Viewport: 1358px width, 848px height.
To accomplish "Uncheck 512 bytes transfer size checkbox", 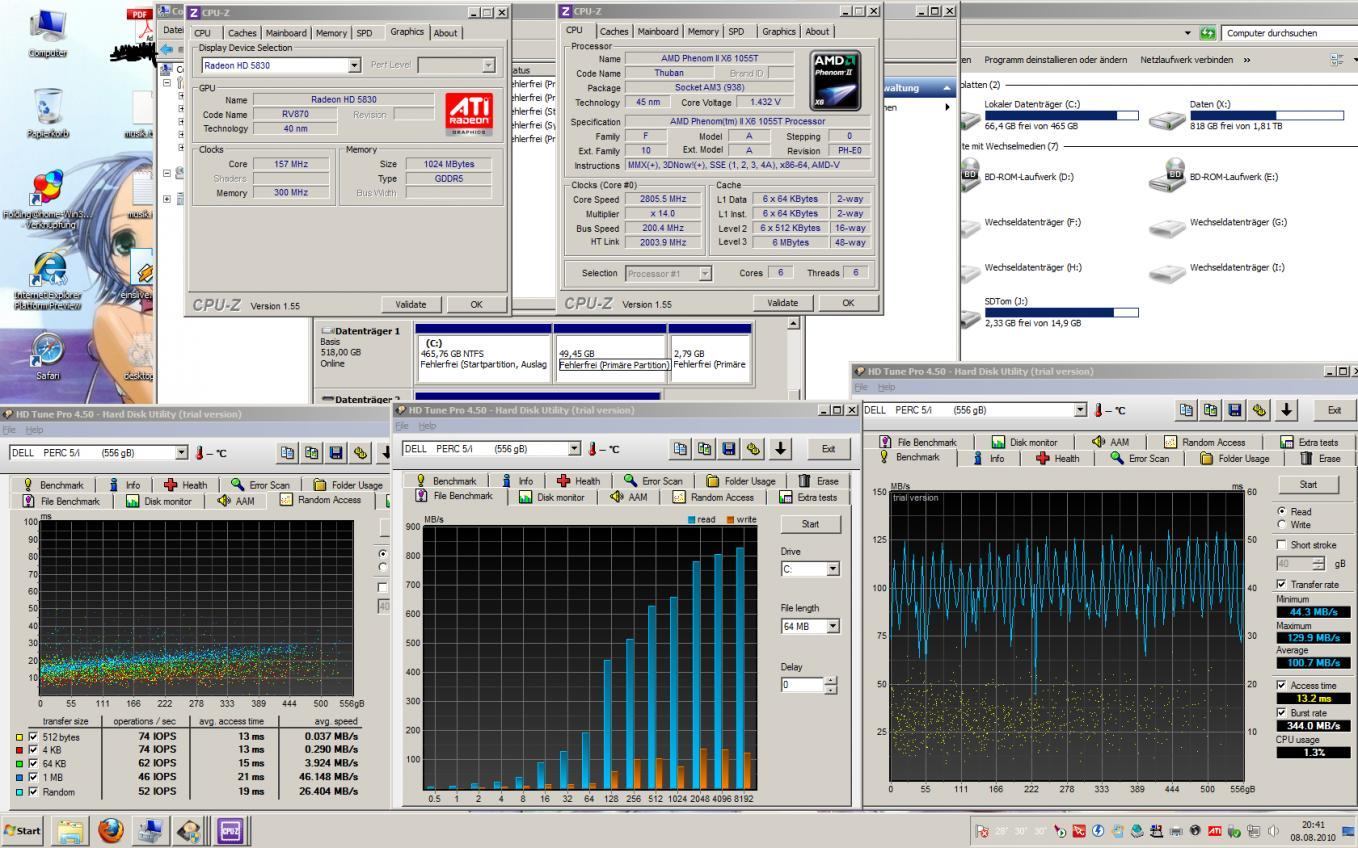I will [33, 737].
